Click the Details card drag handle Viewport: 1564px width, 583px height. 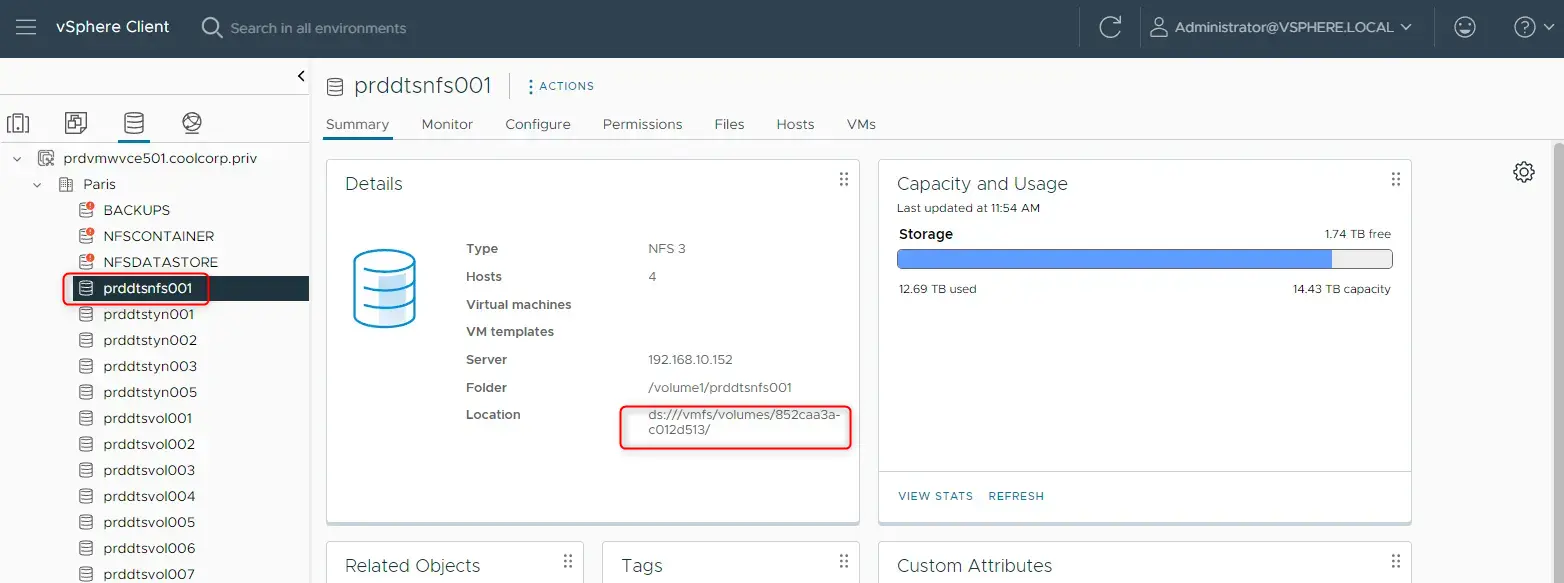(844, 179)
